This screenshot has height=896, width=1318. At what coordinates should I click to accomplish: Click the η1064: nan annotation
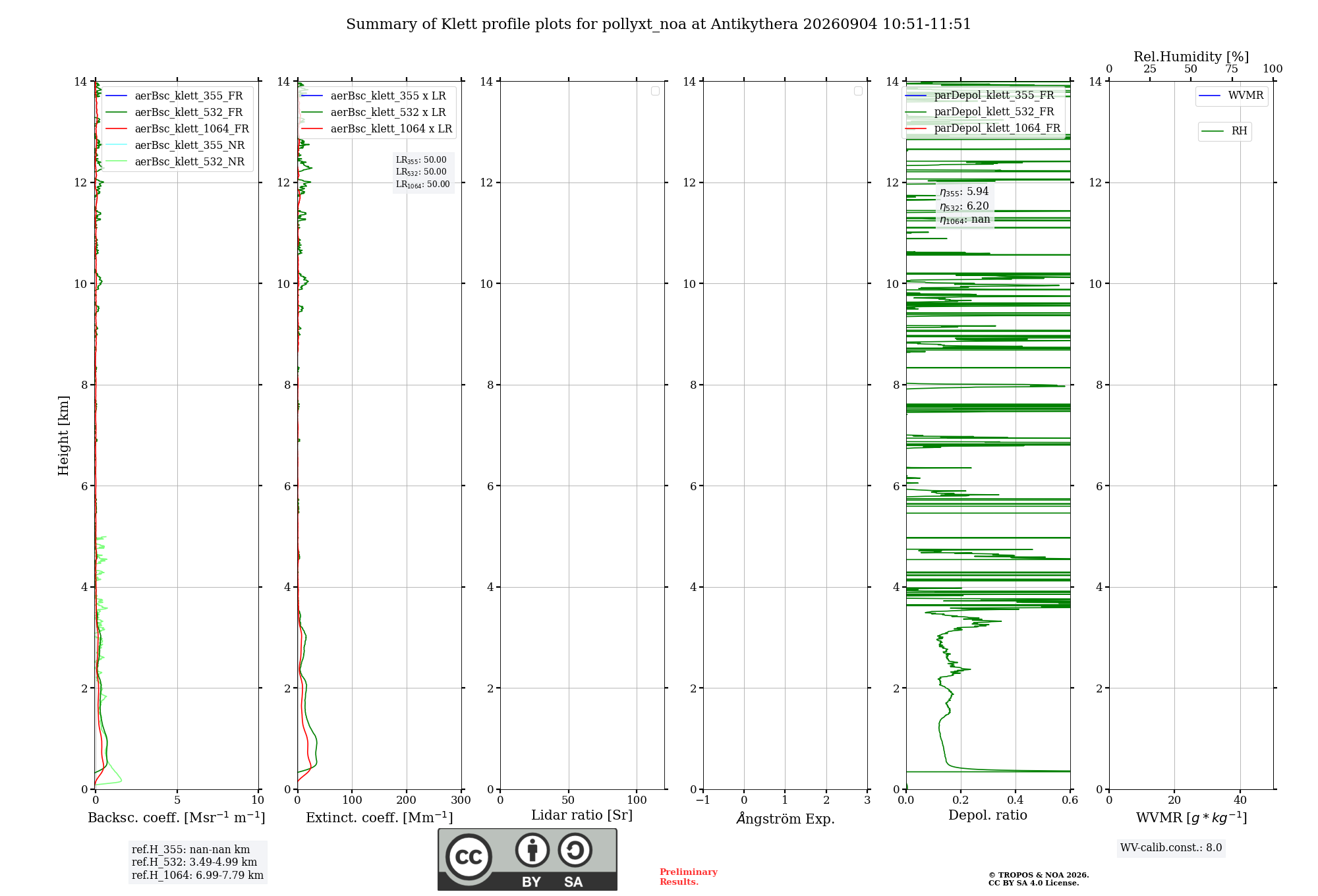click(x=965, y=220)
